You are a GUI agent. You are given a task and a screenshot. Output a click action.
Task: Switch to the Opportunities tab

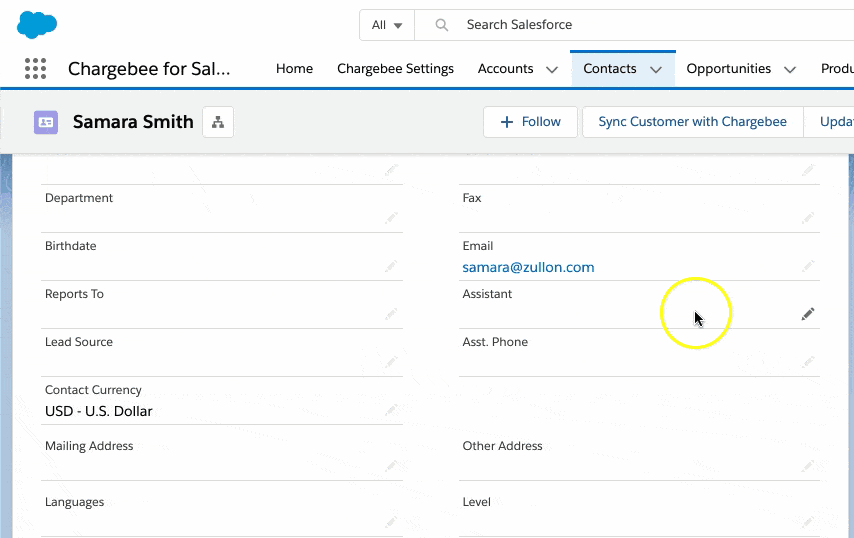coord(728,69)
